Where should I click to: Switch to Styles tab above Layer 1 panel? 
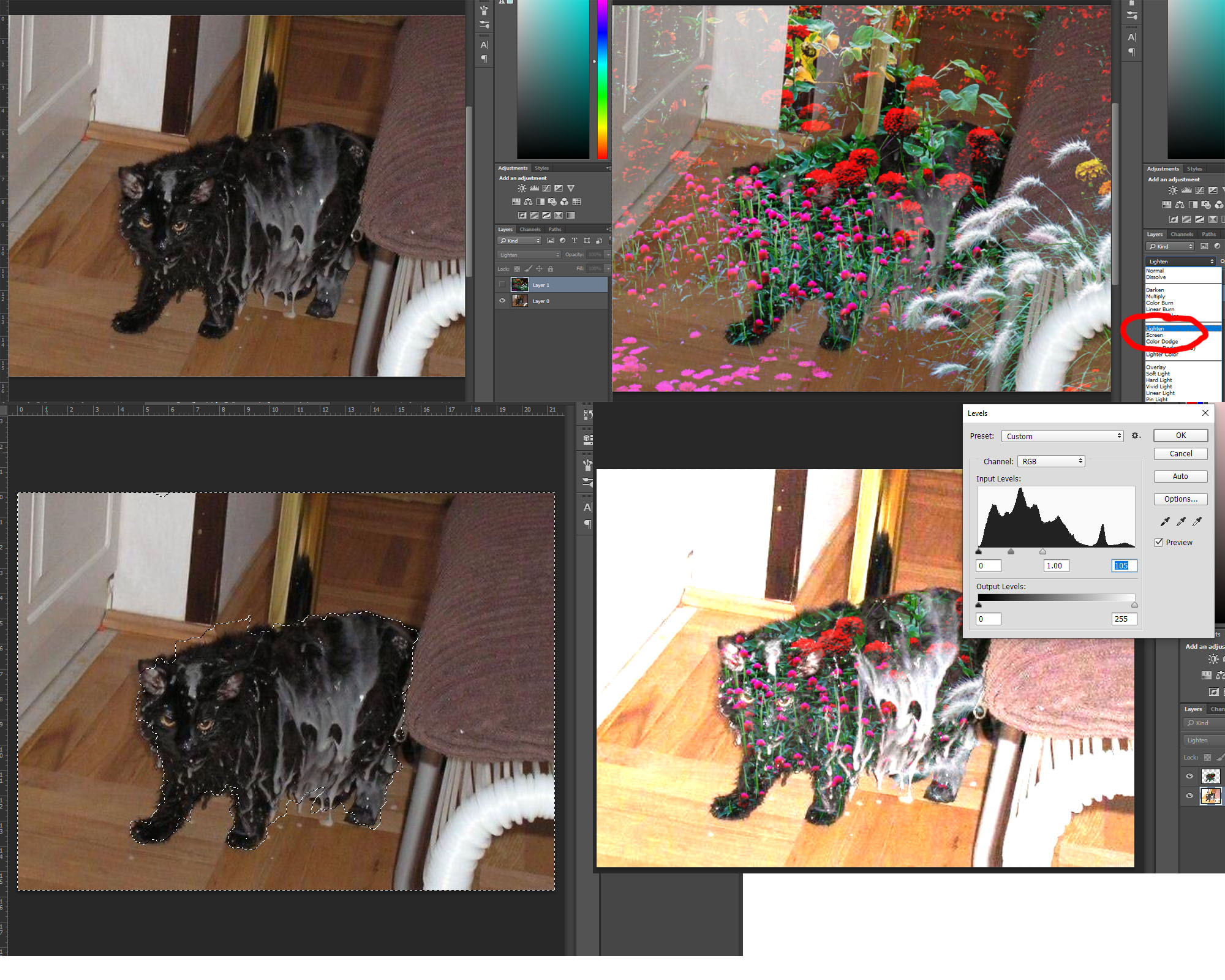tap(541, 168)
